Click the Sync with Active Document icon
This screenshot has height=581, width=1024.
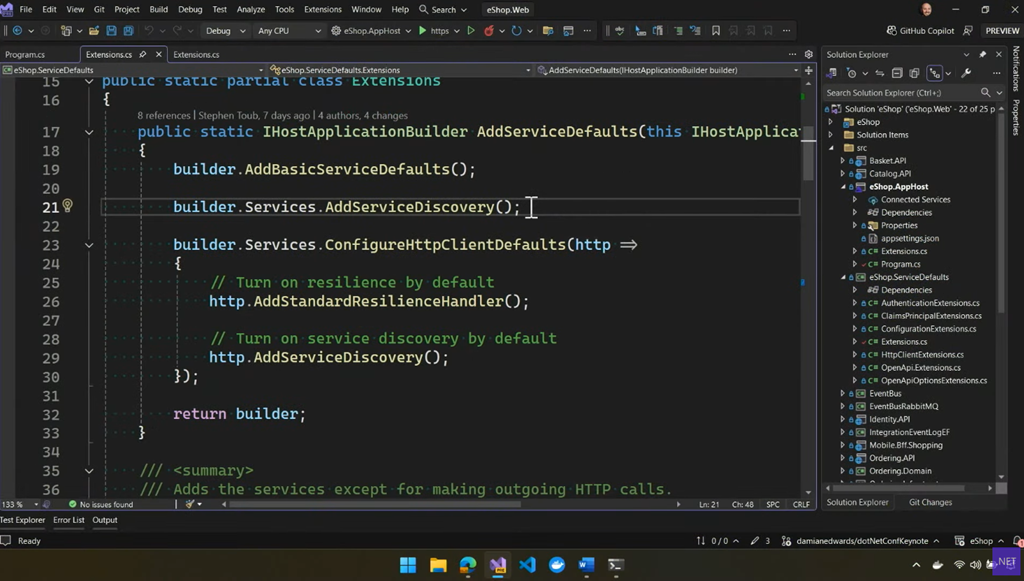tap(882, 73)
